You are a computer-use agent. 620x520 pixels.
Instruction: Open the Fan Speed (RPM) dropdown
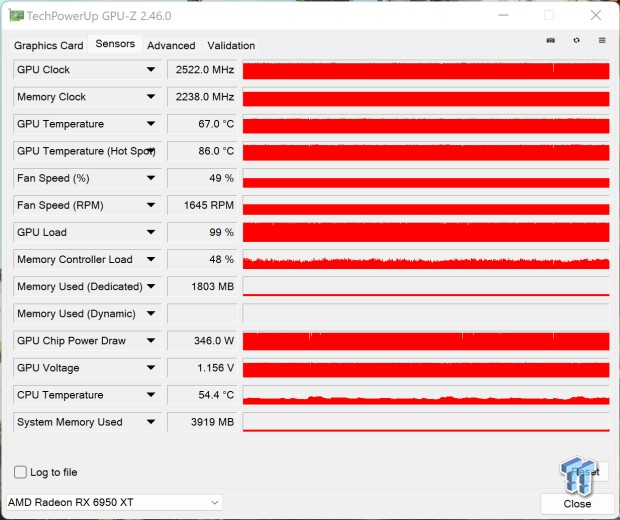pos(151,205)
